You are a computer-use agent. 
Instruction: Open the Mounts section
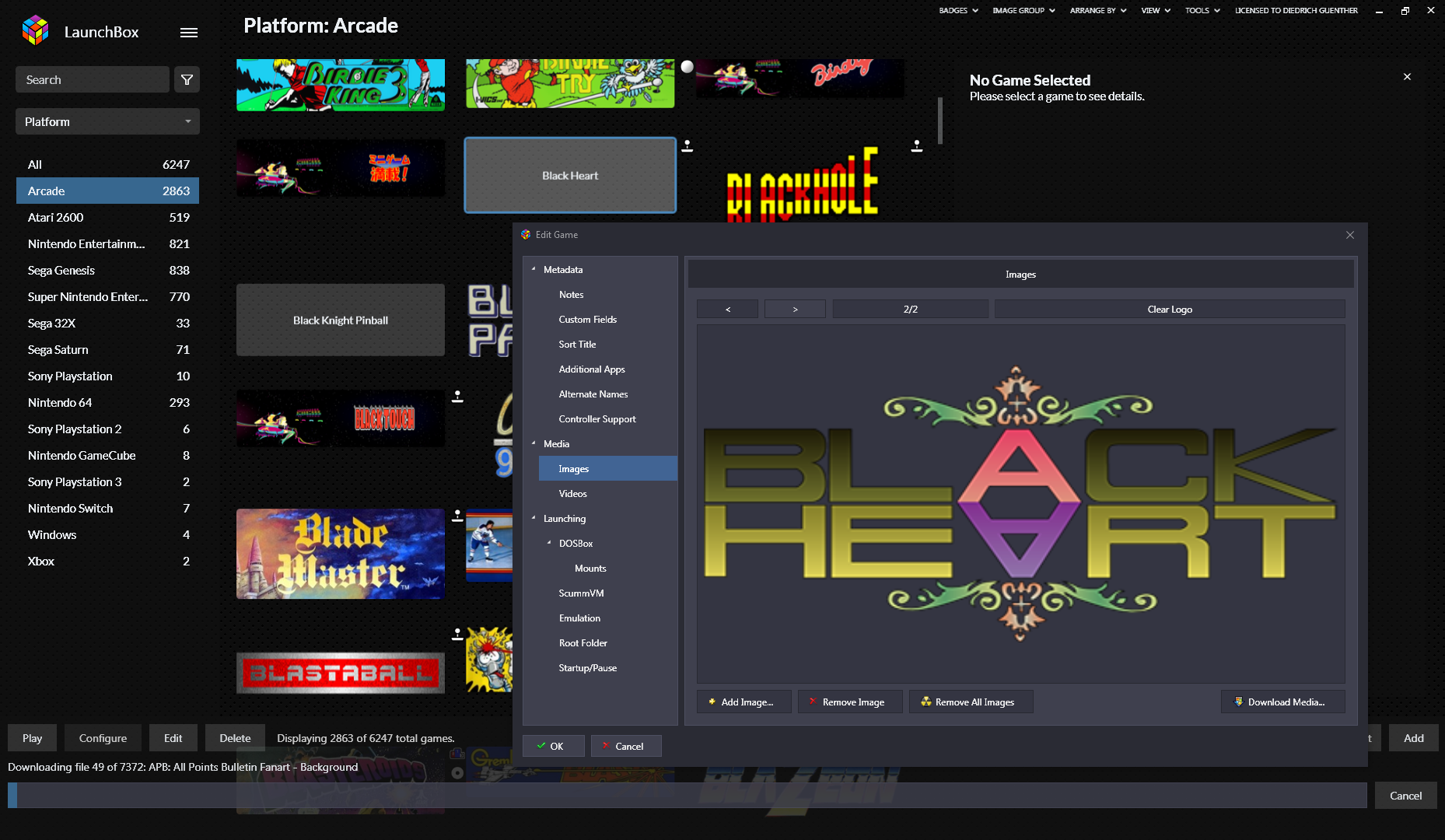point(590,568)
